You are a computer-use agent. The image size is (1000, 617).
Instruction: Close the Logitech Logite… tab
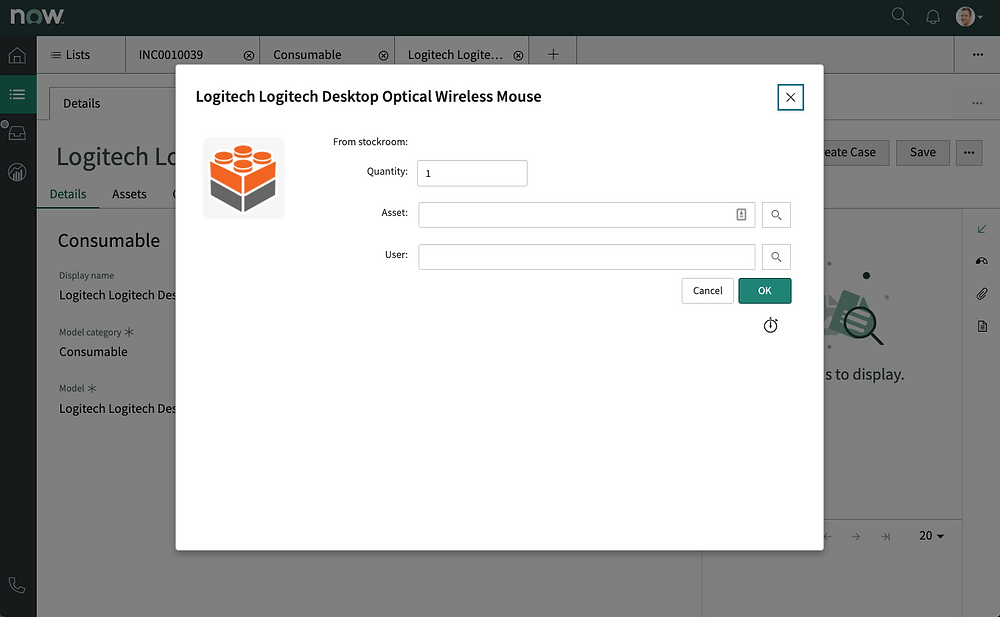[x=518, y=56]
